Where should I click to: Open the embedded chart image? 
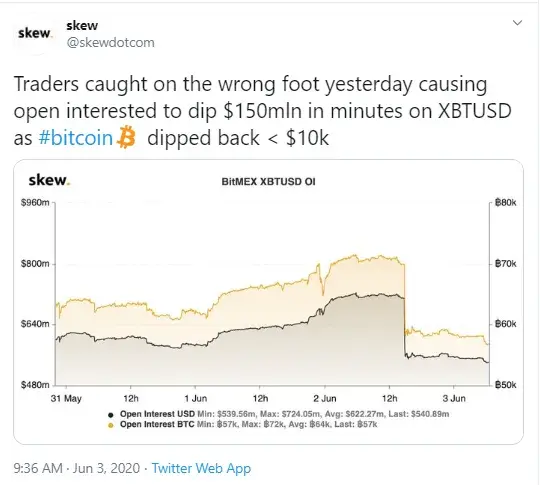tap(268, 302)
